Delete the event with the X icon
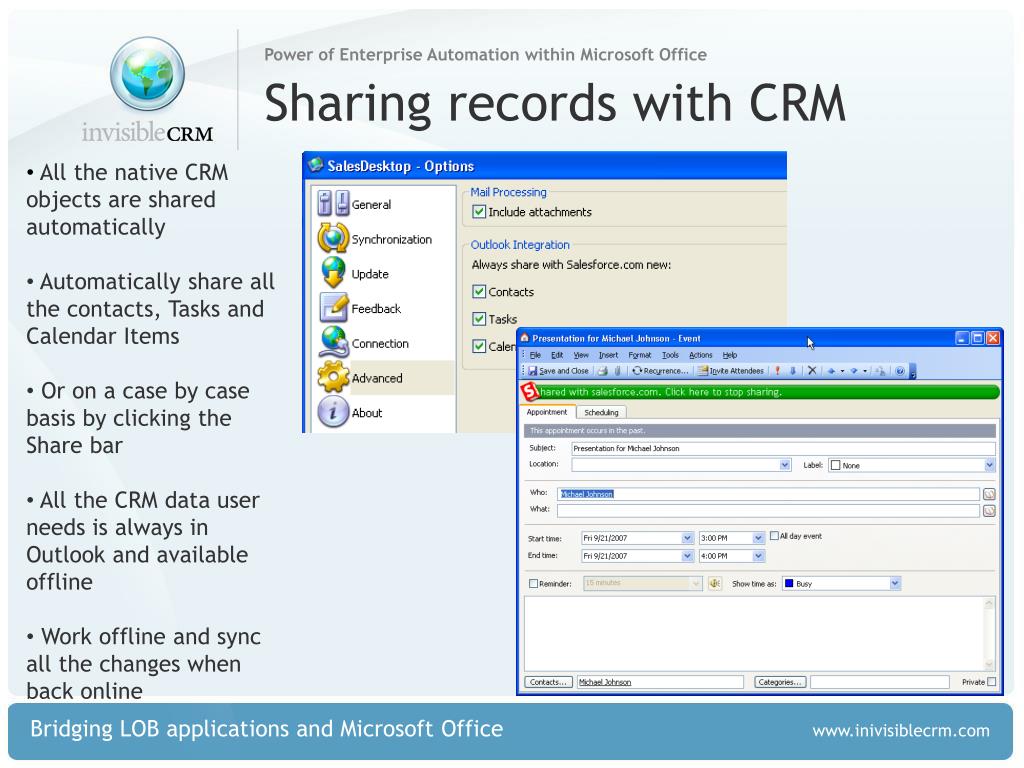The height and width of the screenshot is (768, 1024). [x=812, y=371]
